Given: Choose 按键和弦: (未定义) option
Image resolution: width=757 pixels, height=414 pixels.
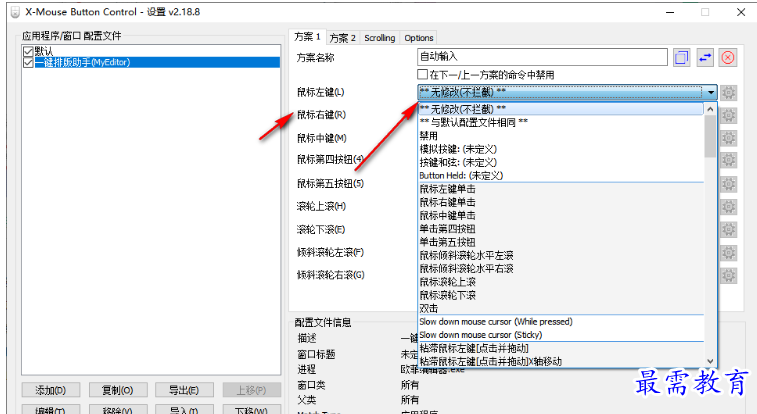Looking at the screenshot, I should coord(561,162).
